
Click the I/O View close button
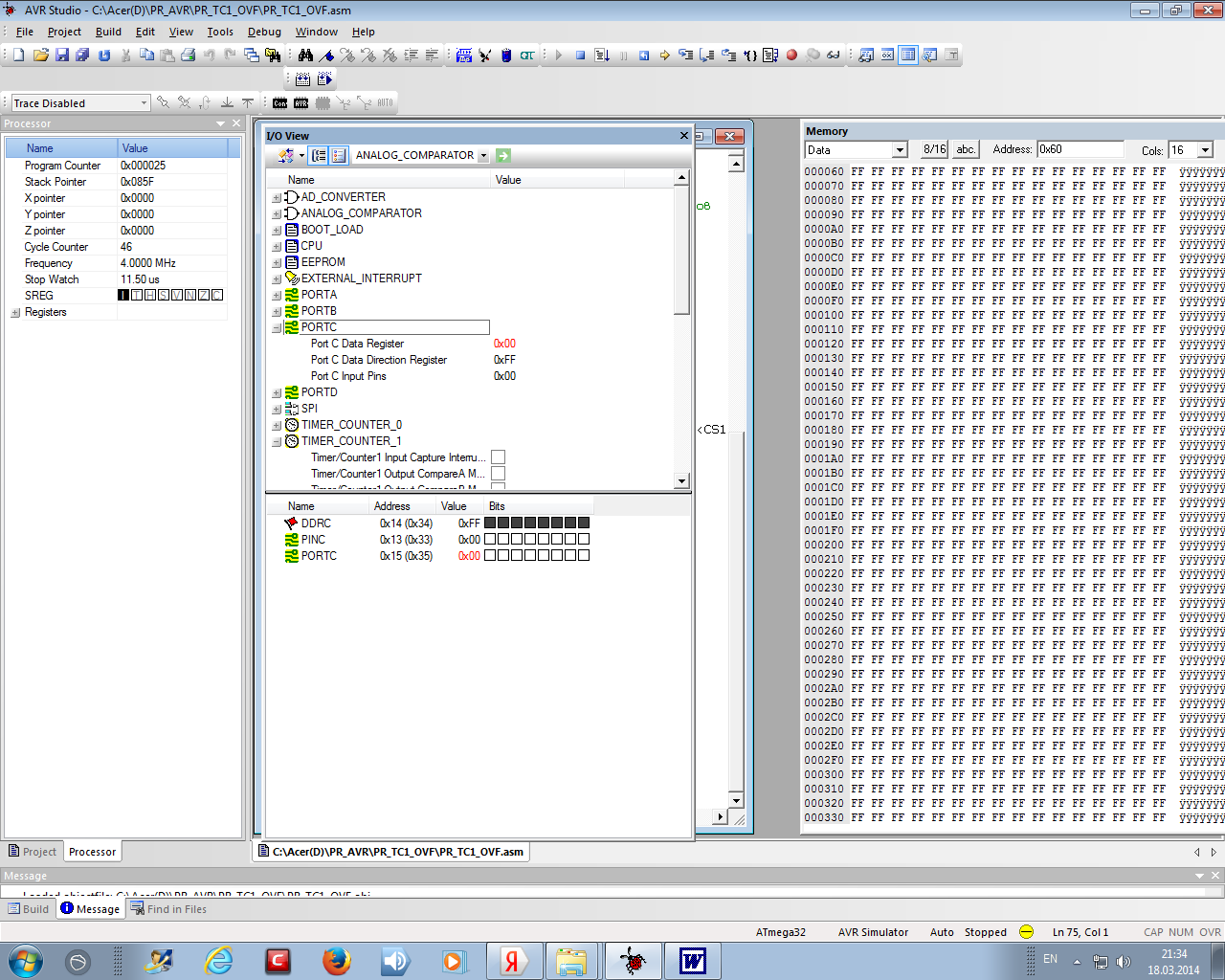click(x=684, y=136)
